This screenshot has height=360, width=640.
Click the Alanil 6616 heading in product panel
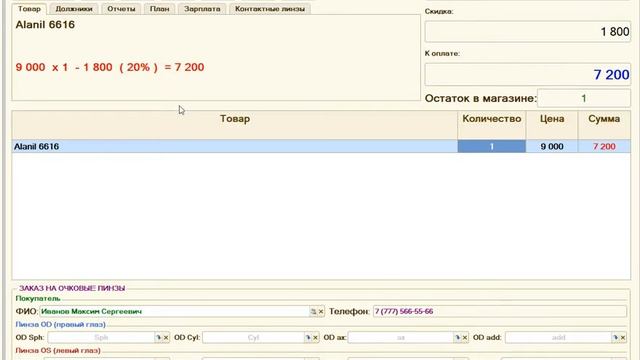(45, 24)
